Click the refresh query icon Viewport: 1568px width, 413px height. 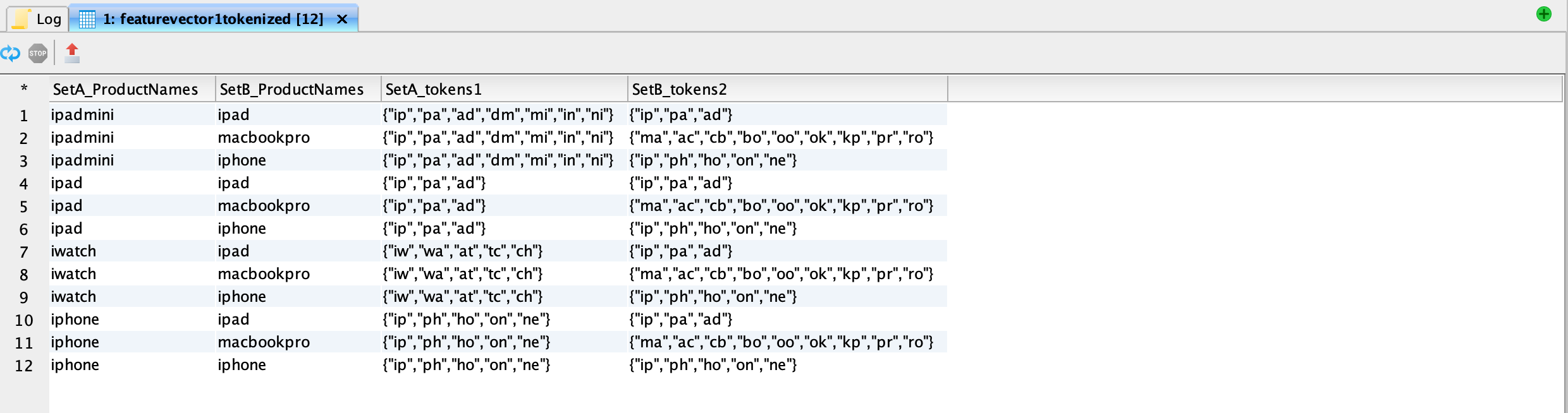pos(10,54)
